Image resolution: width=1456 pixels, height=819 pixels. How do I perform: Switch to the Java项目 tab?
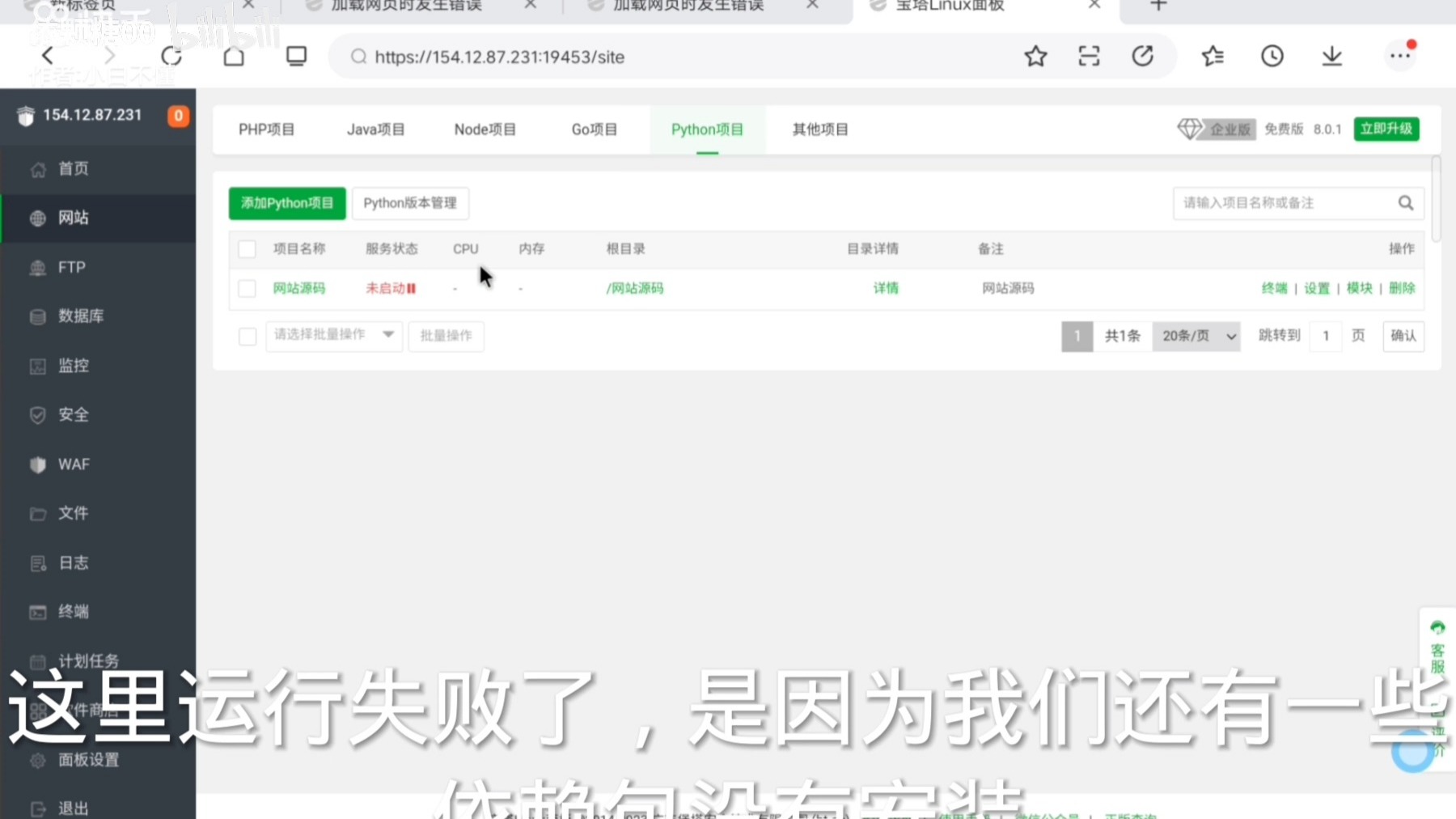point(375,129)
